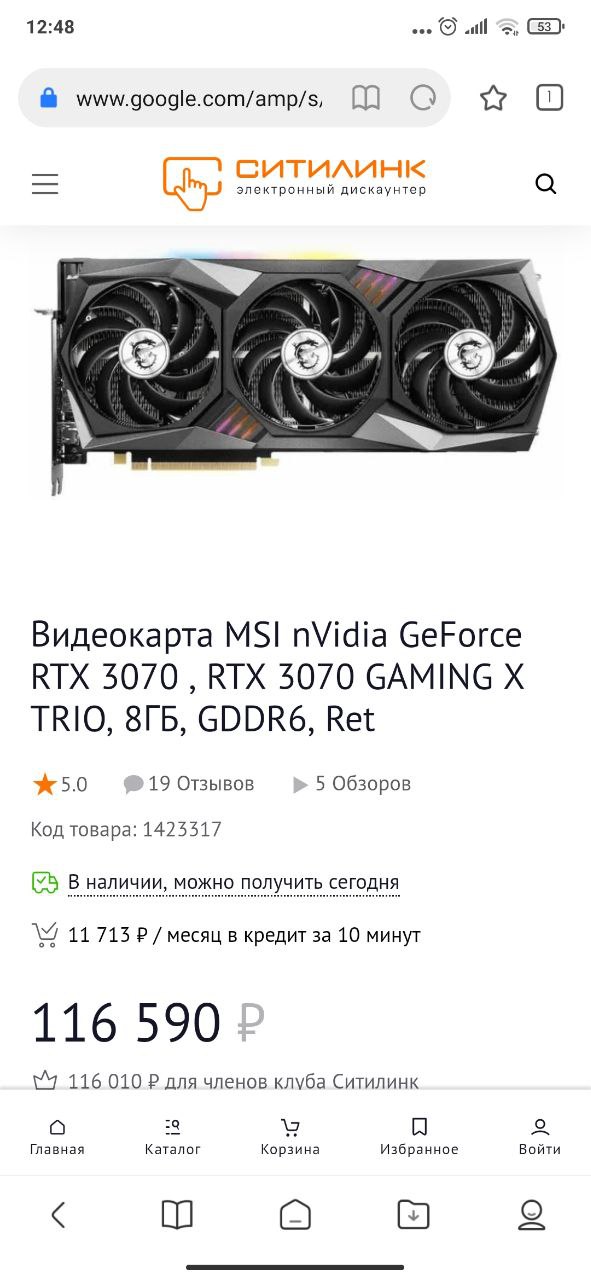Open the Каталог tab
The height and width of the screenshot is (1280, 591).
173,1137
